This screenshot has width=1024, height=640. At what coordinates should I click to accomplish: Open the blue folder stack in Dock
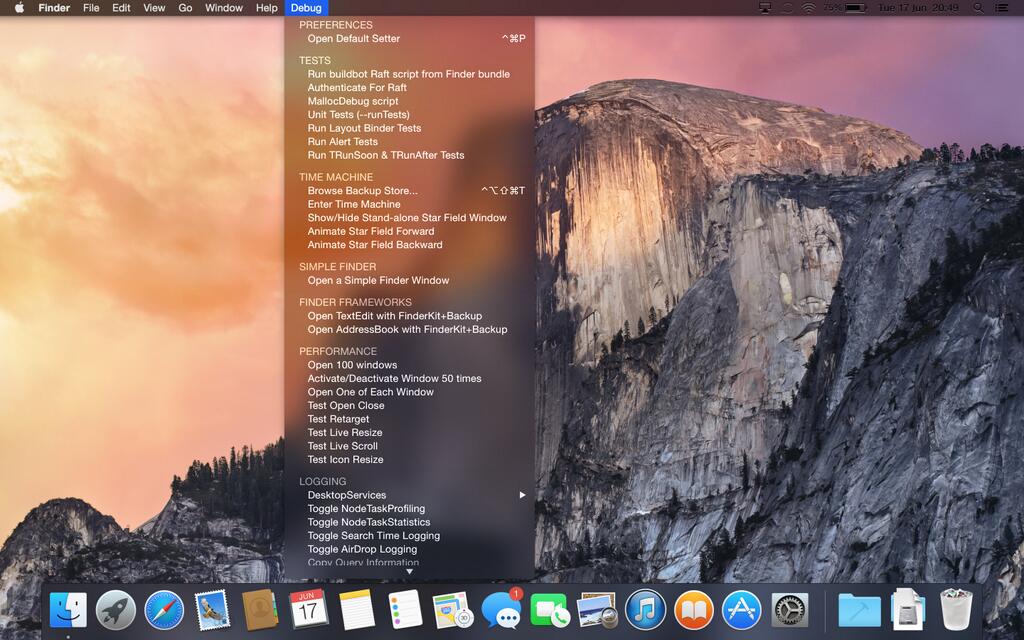coord(859,610)
